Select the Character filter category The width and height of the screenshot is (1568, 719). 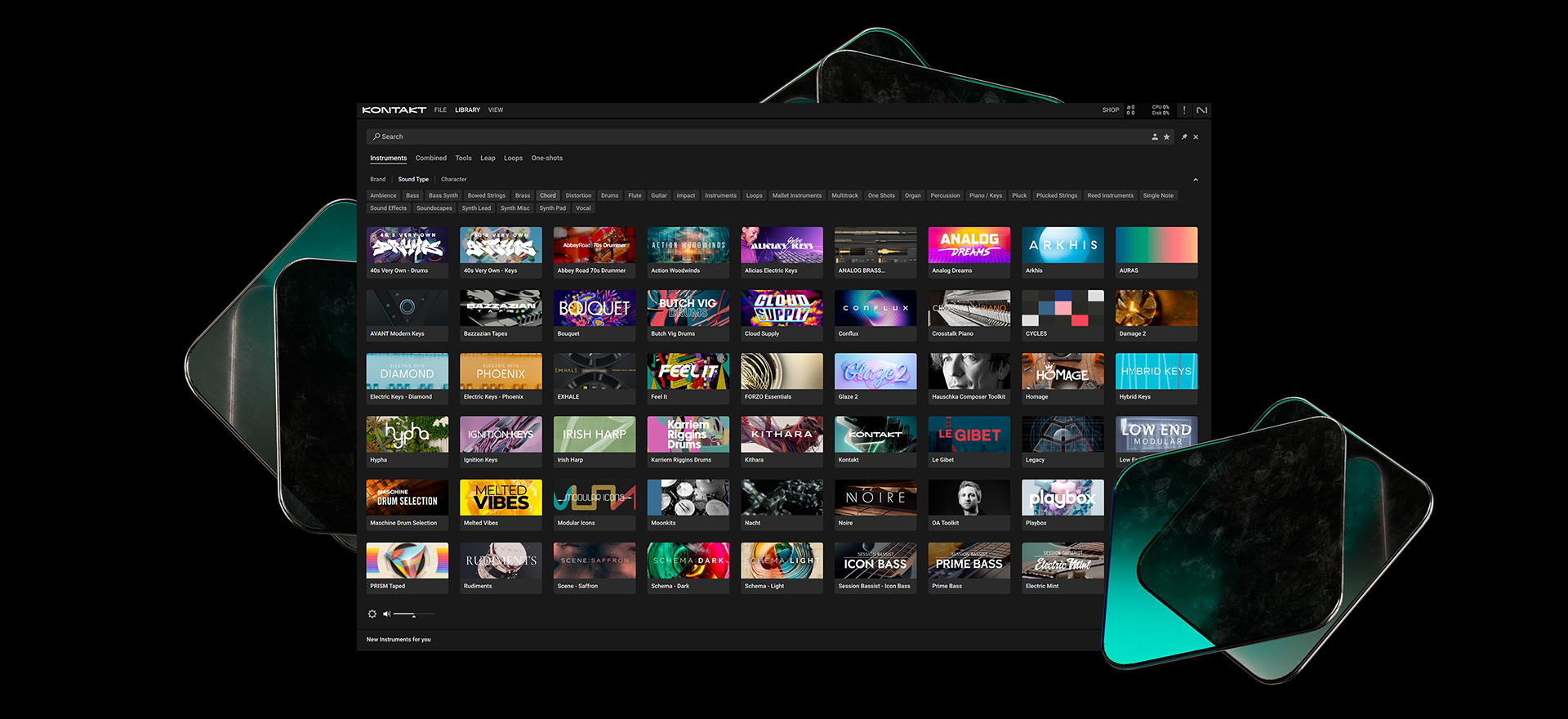point(454,180)
